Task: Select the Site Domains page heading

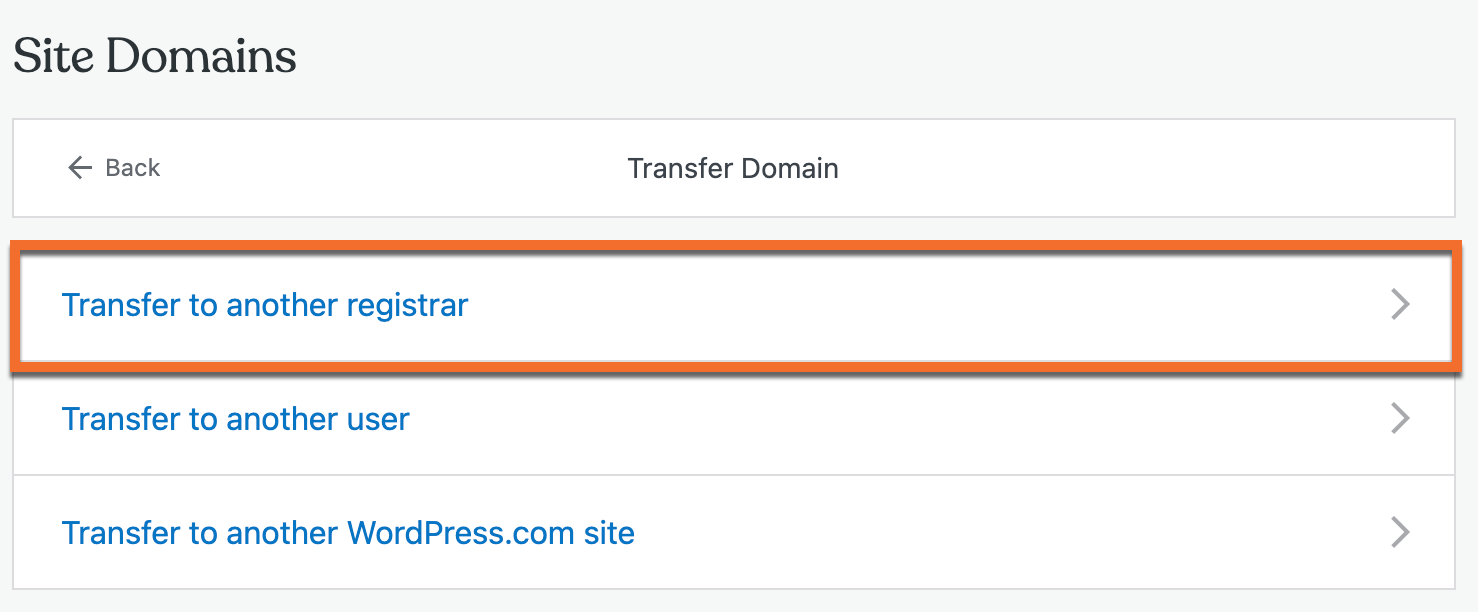Action: point(154,56)
